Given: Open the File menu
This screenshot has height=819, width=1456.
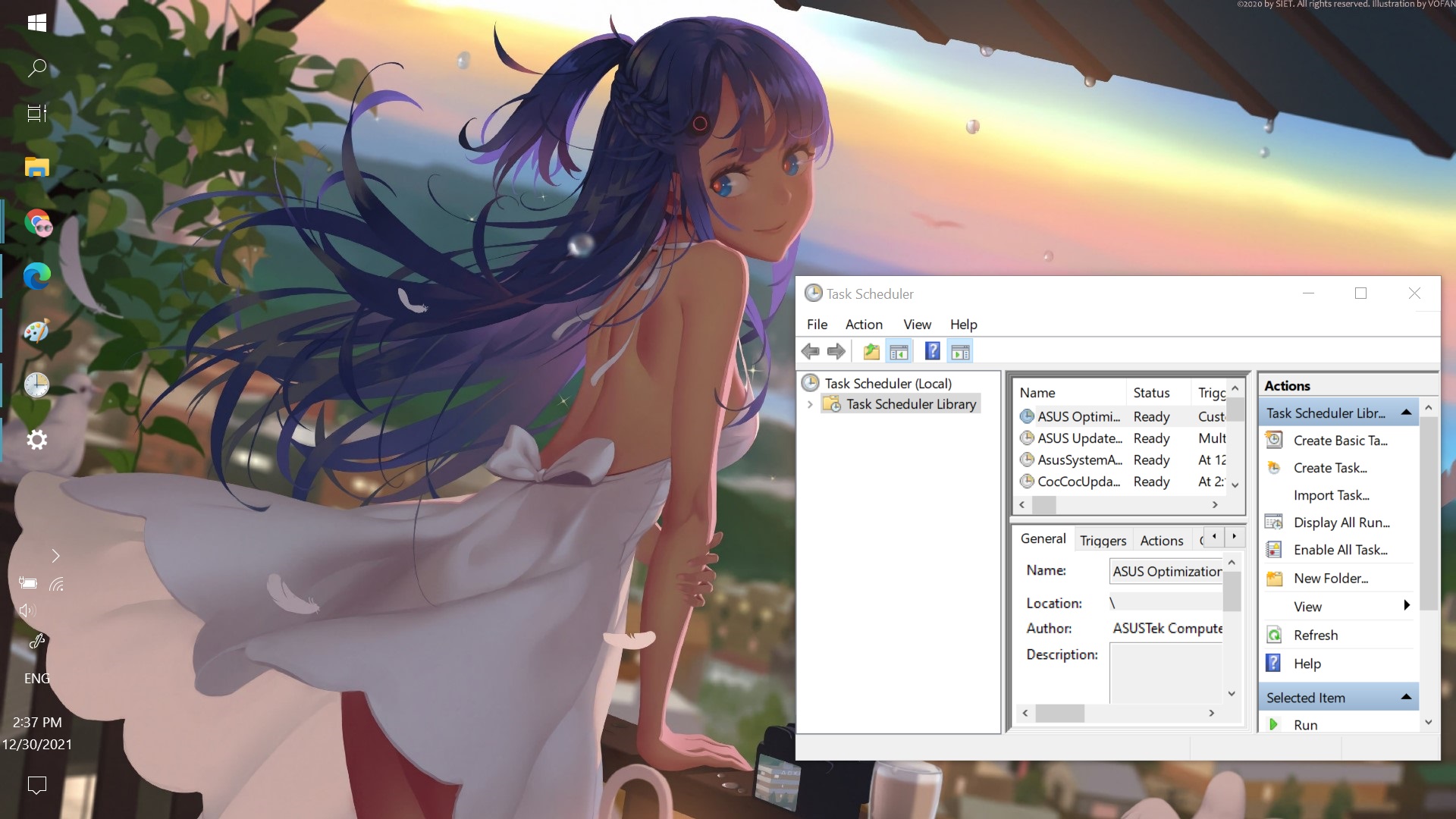Looking at the screenshot, I should [817, 325].
